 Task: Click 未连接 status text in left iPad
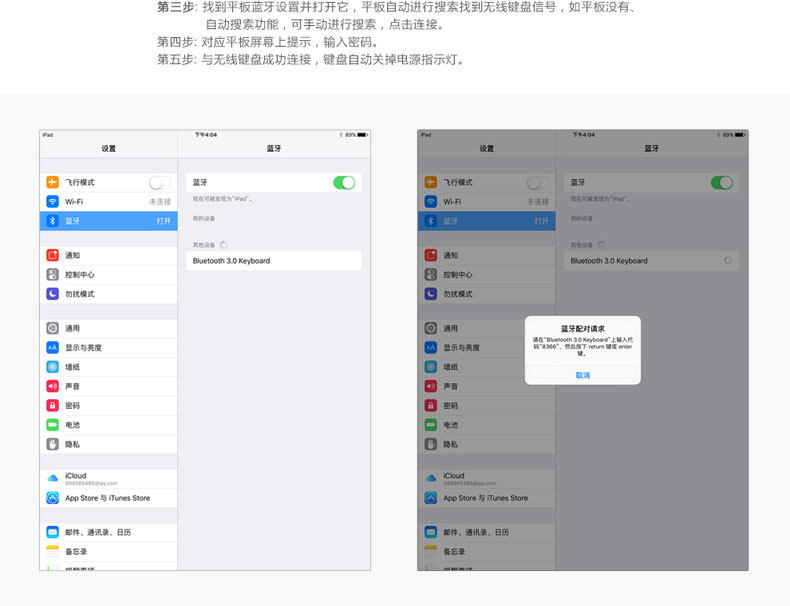coord(160,201)
